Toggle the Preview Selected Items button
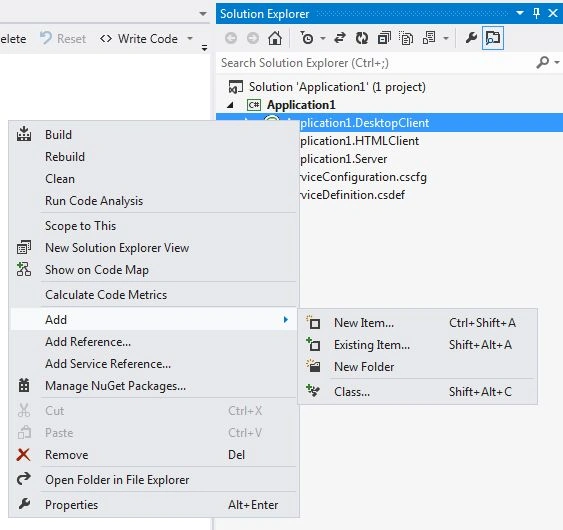563x530 pixels. [x=493, y=38]
